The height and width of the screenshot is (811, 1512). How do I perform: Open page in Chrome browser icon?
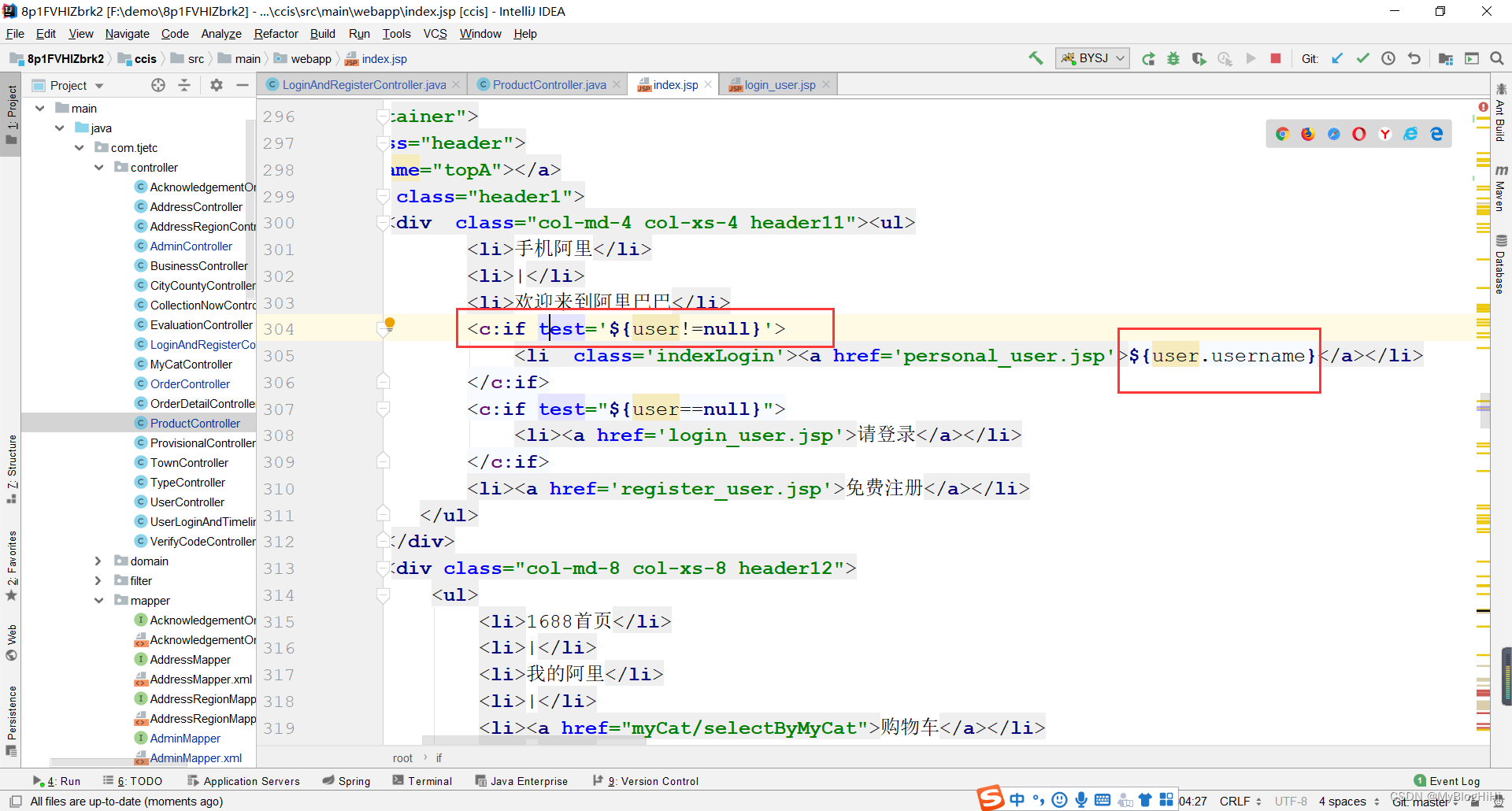[x=1282, y=134]
